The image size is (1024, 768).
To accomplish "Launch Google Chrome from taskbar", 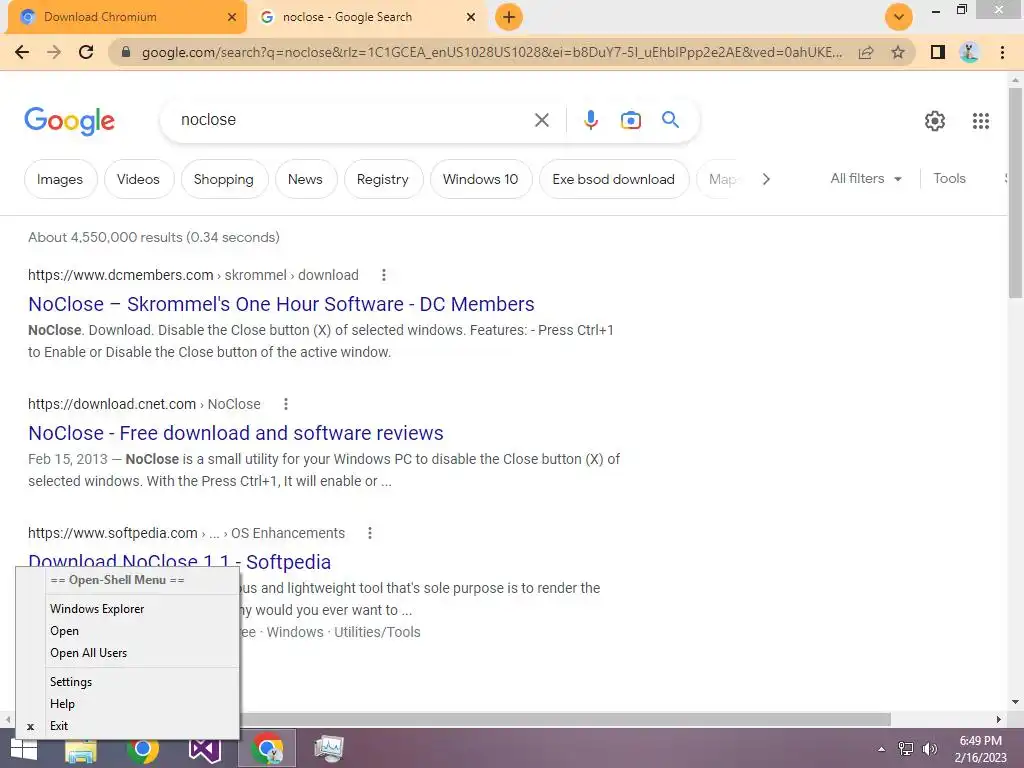I will [142, 748].
